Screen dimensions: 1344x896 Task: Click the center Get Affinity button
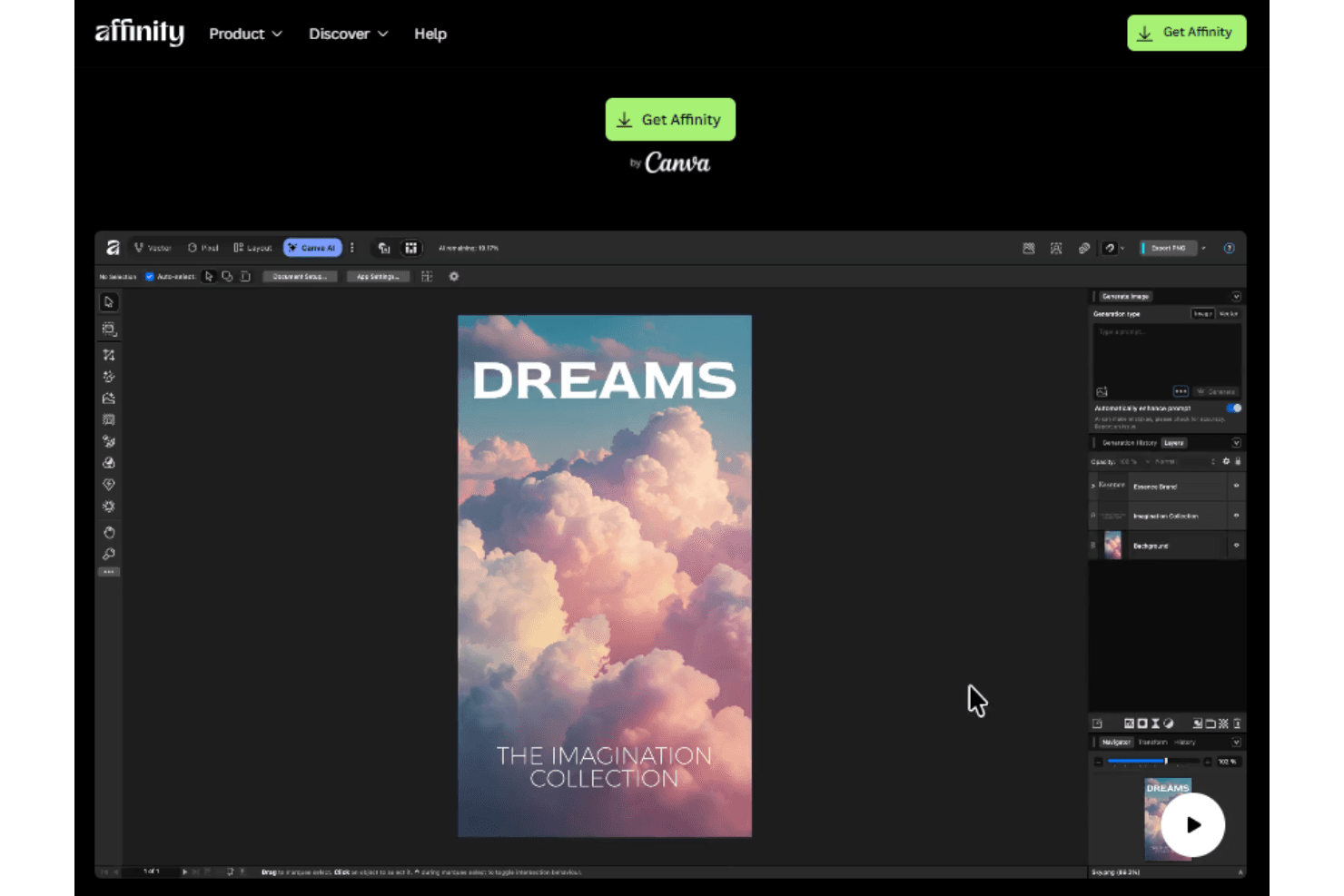(670, 119)
